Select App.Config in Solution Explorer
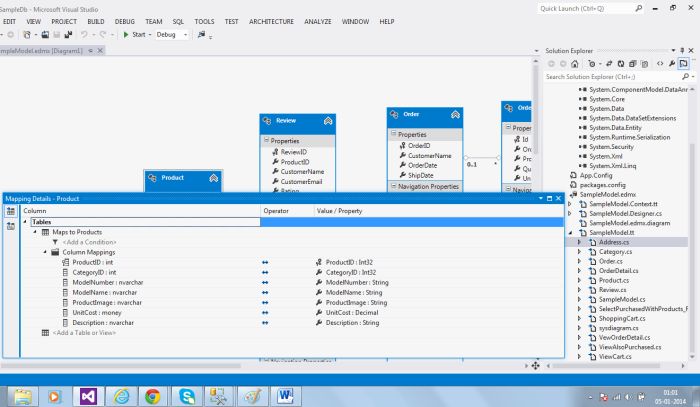The height and width of the screenshot is (407, 700). (596, 175)
